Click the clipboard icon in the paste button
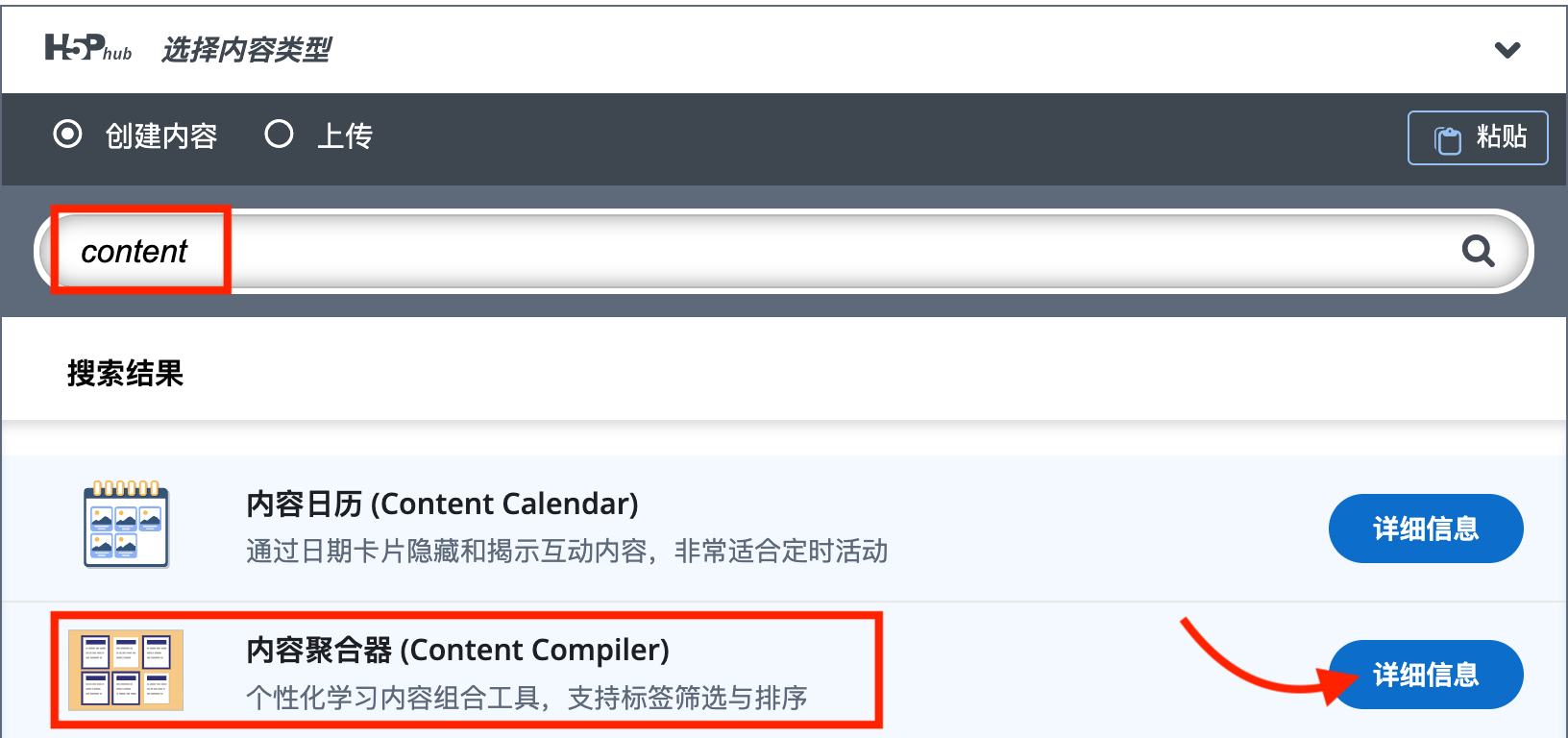1568x738 pixels. (x=1447, y=139)
